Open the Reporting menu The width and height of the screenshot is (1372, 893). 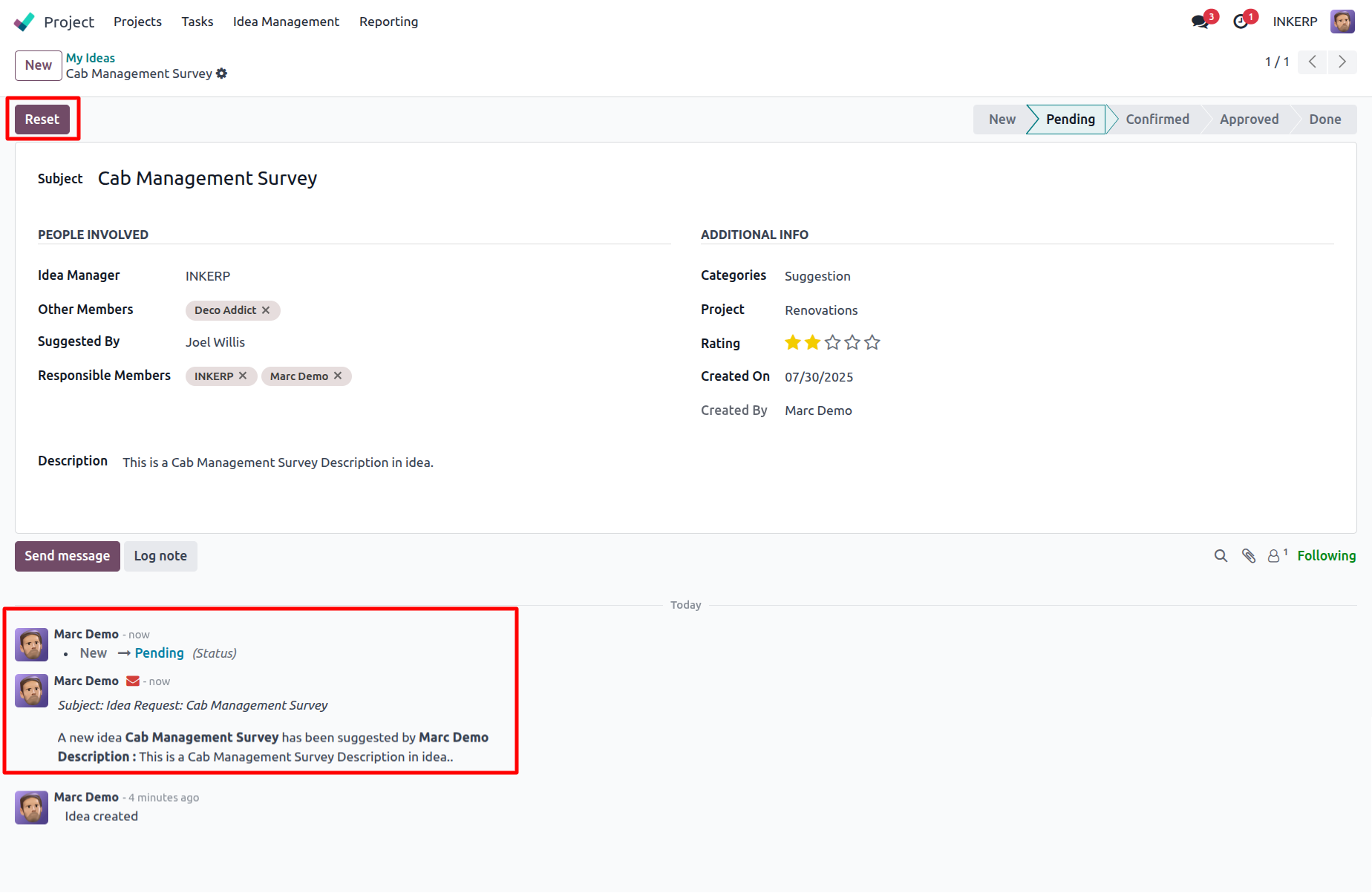(x=388, y=22)
